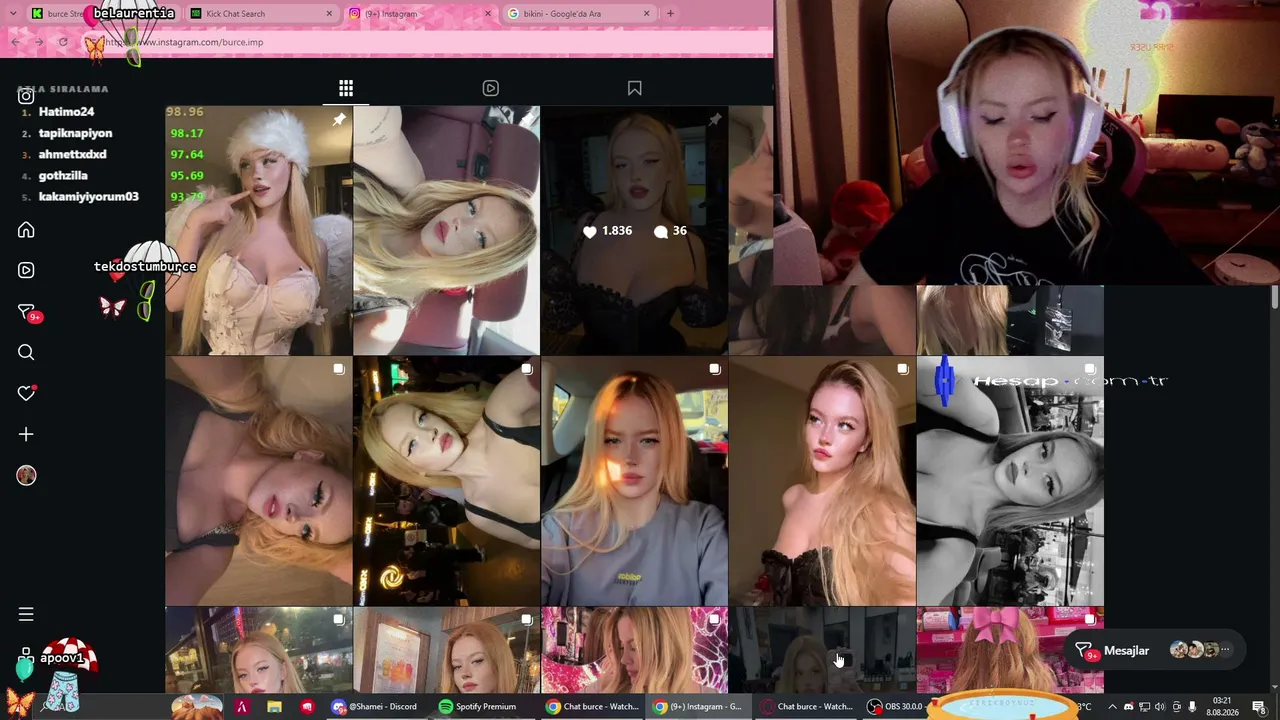Open Spotify Premium from the taskbar
Viewport: 1280px width, 720px height.
[478, 707]
